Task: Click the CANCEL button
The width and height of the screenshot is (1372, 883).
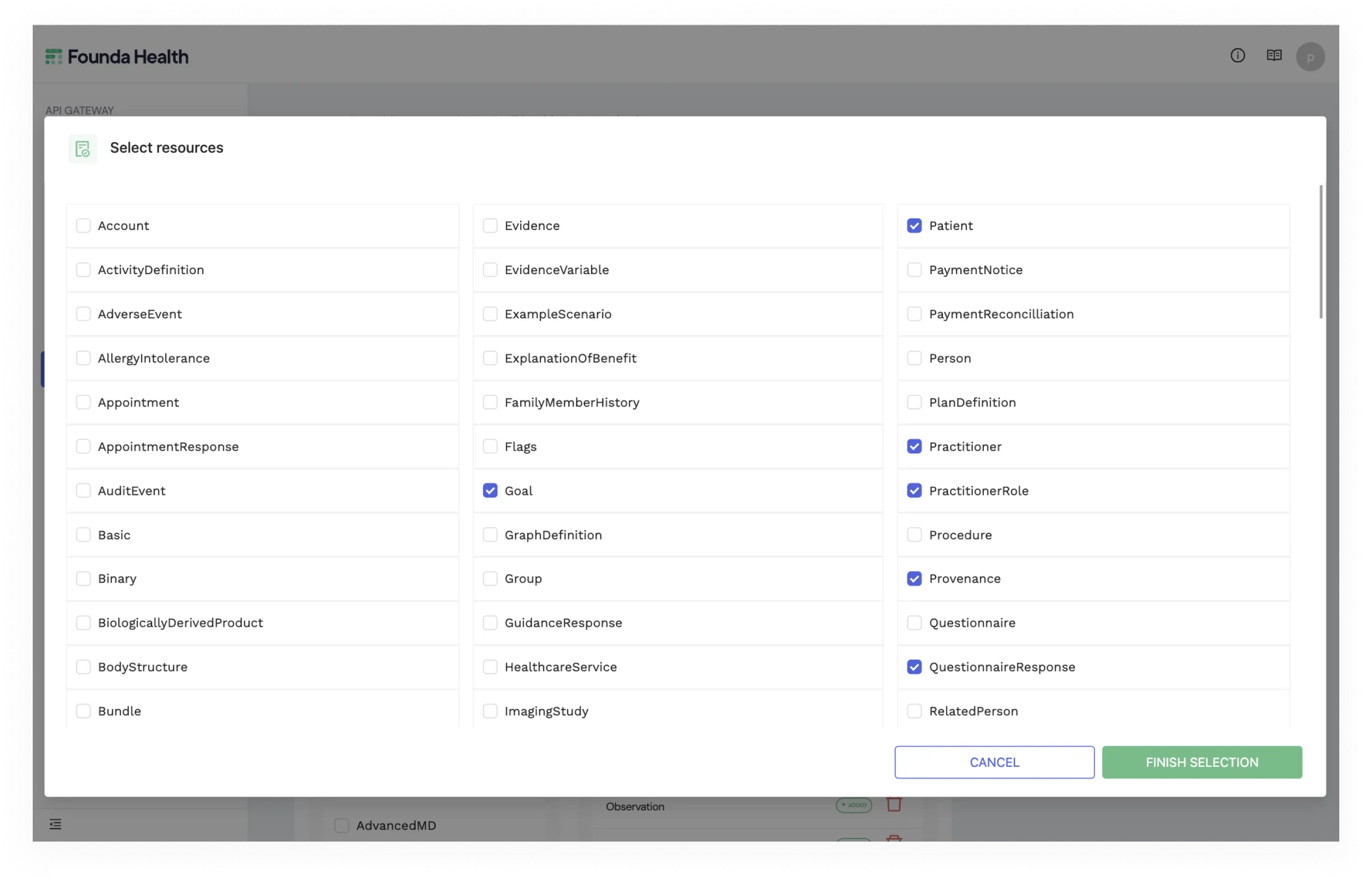Action: tap(994, 761)
